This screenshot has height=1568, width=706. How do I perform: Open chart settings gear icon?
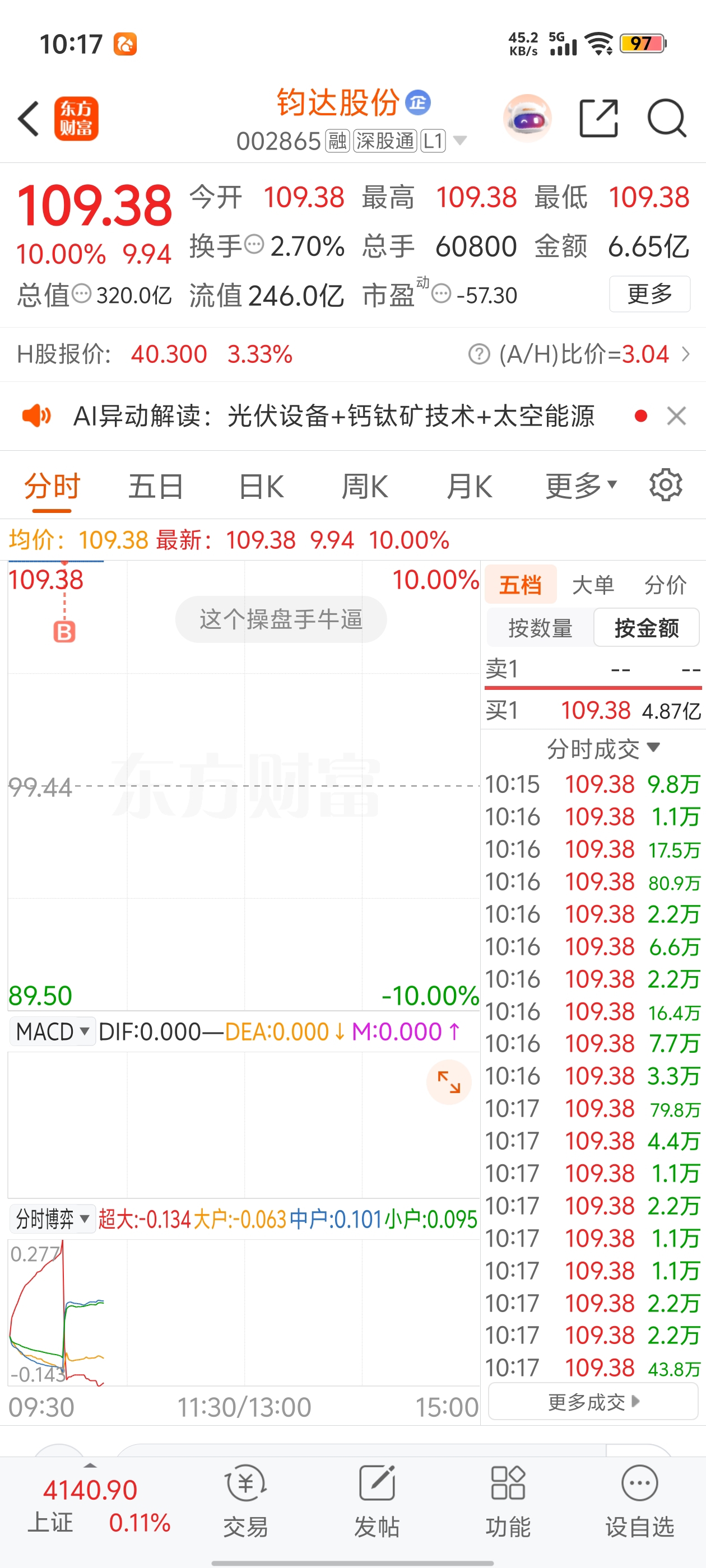coord(666,485)
